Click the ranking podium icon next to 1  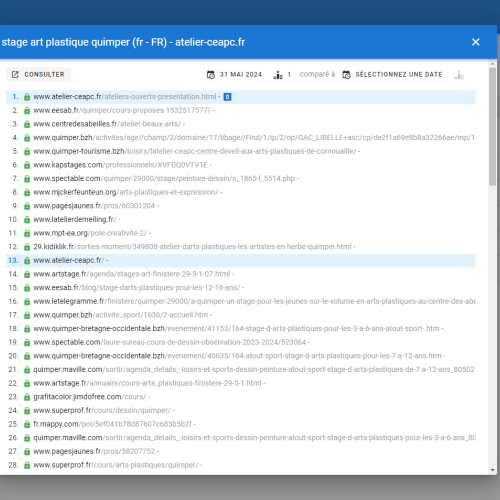click(278, 75)
